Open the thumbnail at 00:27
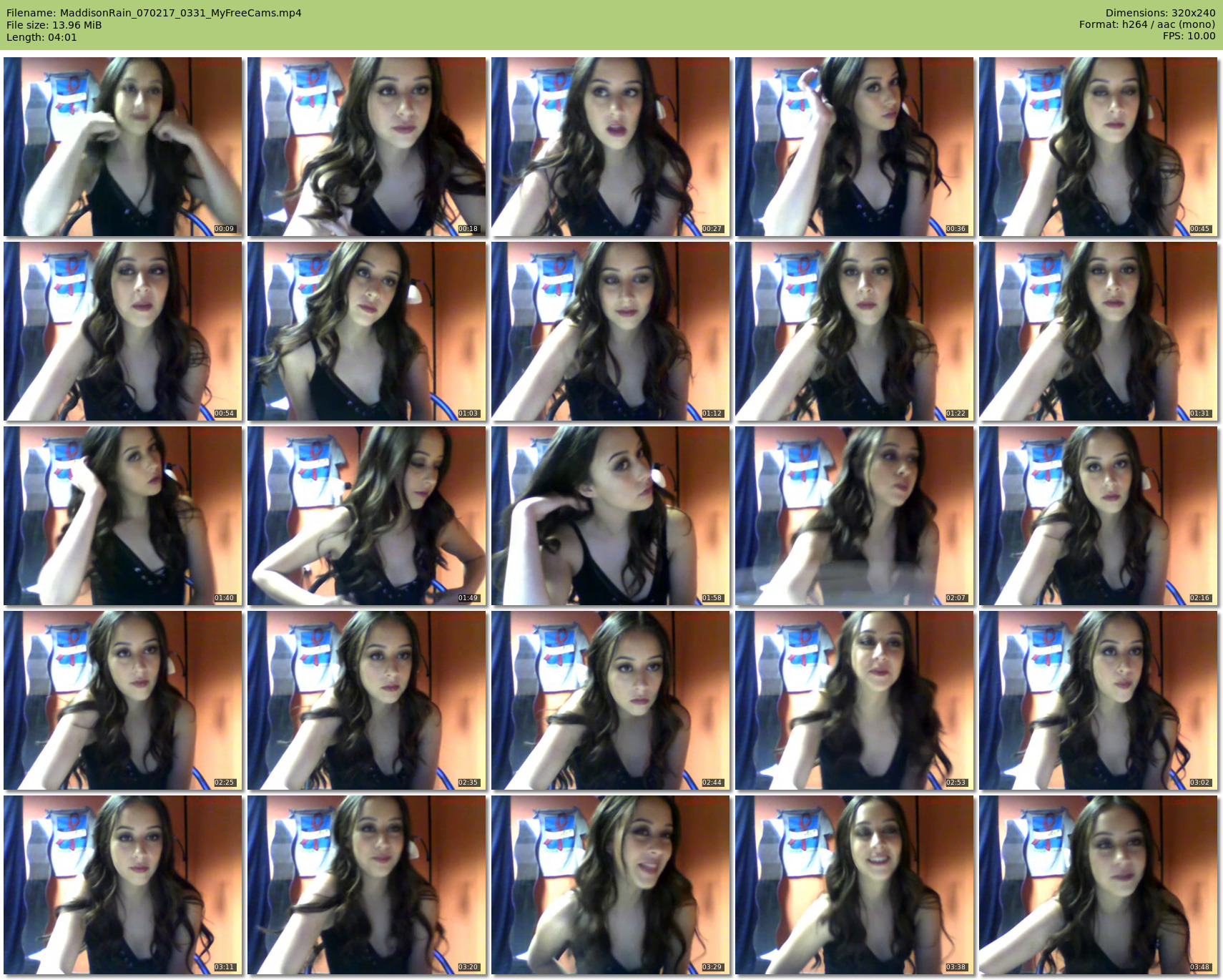Viewport: 1223px width, 980px height. pyautogui.click(x=610, y=147)
